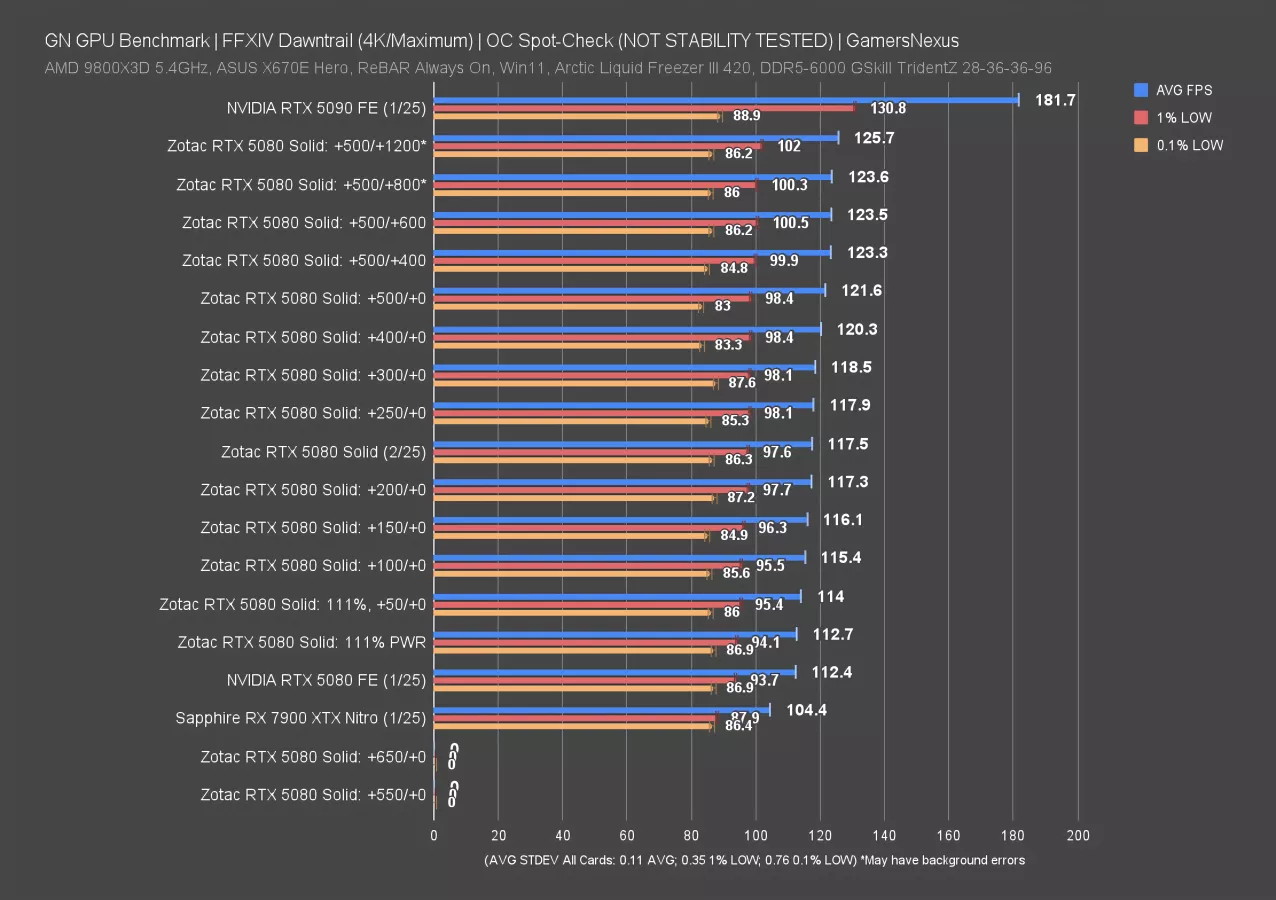Image resolution: width=1276 pixels, height=900 pixels.
Task: Select the RTX 5090 FE blue average bar
Action: (725, 100)
